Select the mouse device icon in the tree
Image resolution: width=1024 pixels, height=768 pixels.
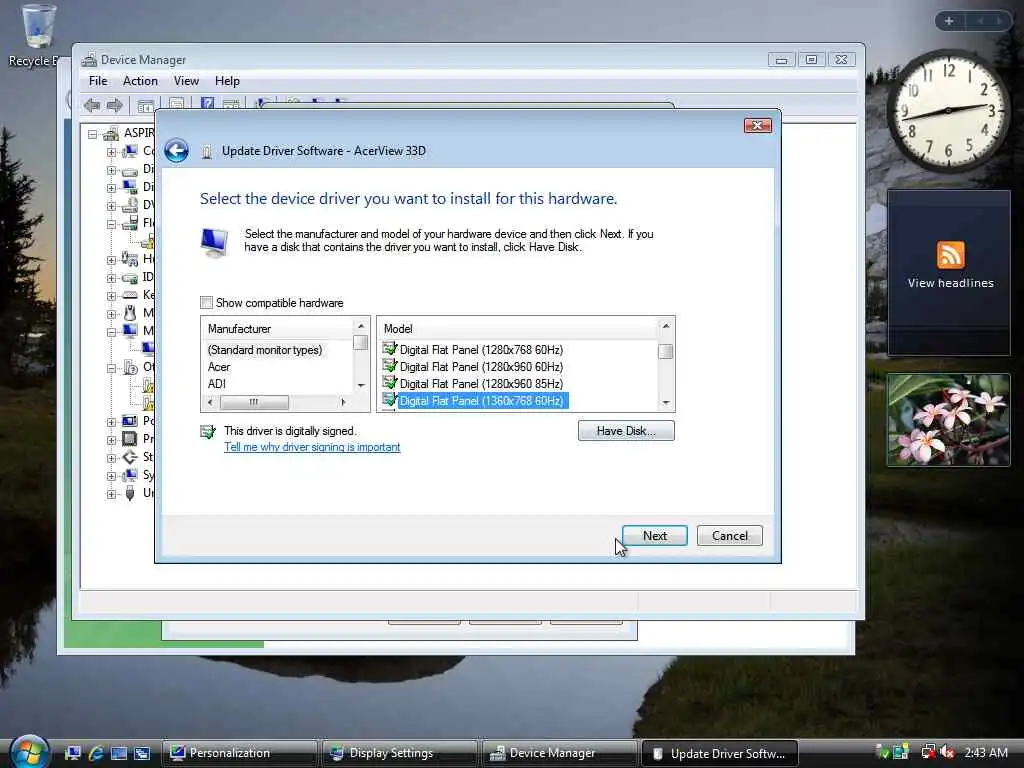click(130, 313)
